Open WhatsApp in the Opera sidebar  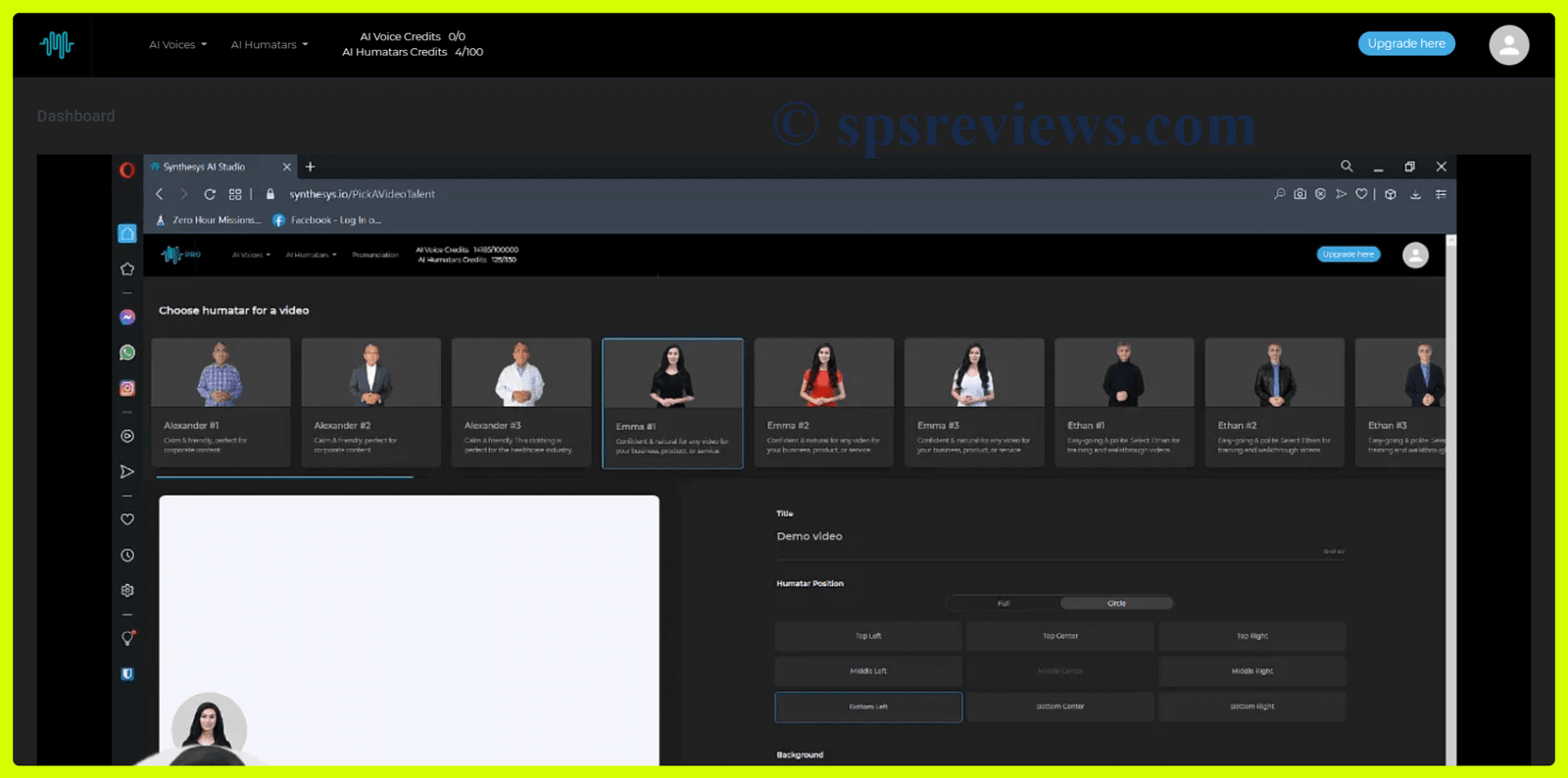click(127, 353)
